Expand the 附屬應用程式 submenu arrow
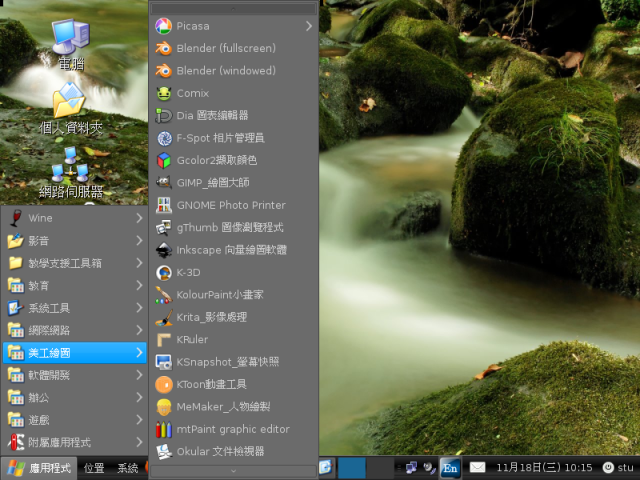 [x=139, y=442]
